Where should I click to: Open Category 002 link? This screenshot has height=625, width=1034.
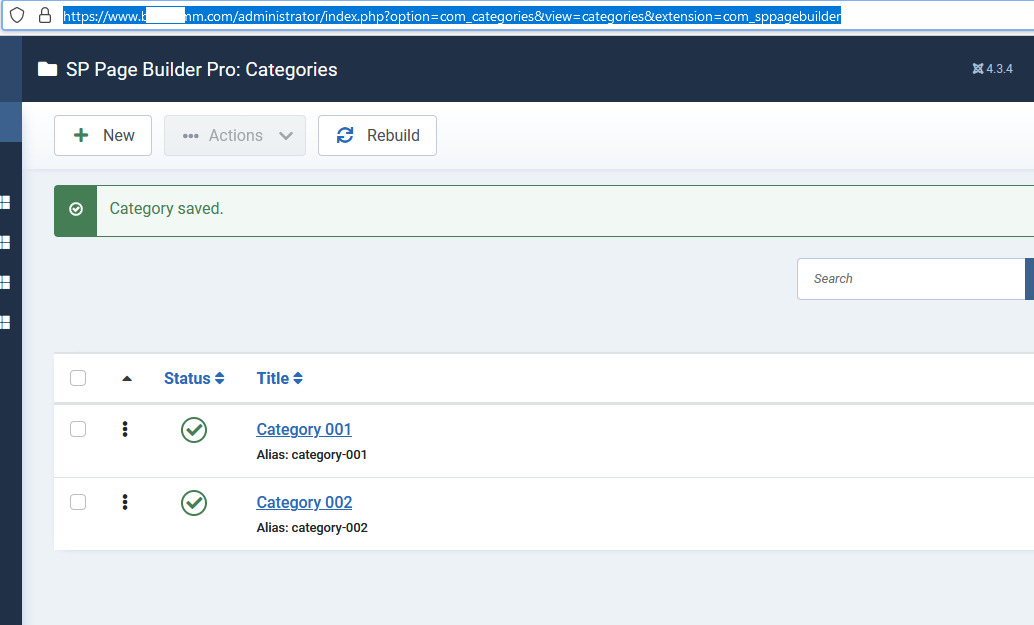click(304, 502)
